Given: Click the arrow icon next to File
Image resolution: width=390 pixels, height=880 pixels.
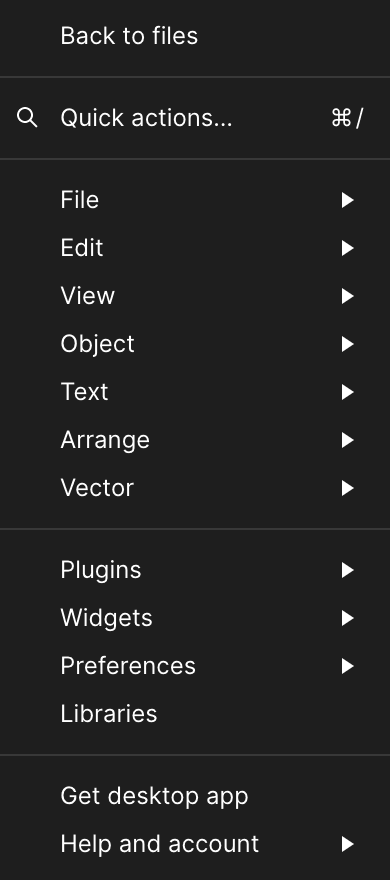Looking at the screenshot, I should 347,200.
